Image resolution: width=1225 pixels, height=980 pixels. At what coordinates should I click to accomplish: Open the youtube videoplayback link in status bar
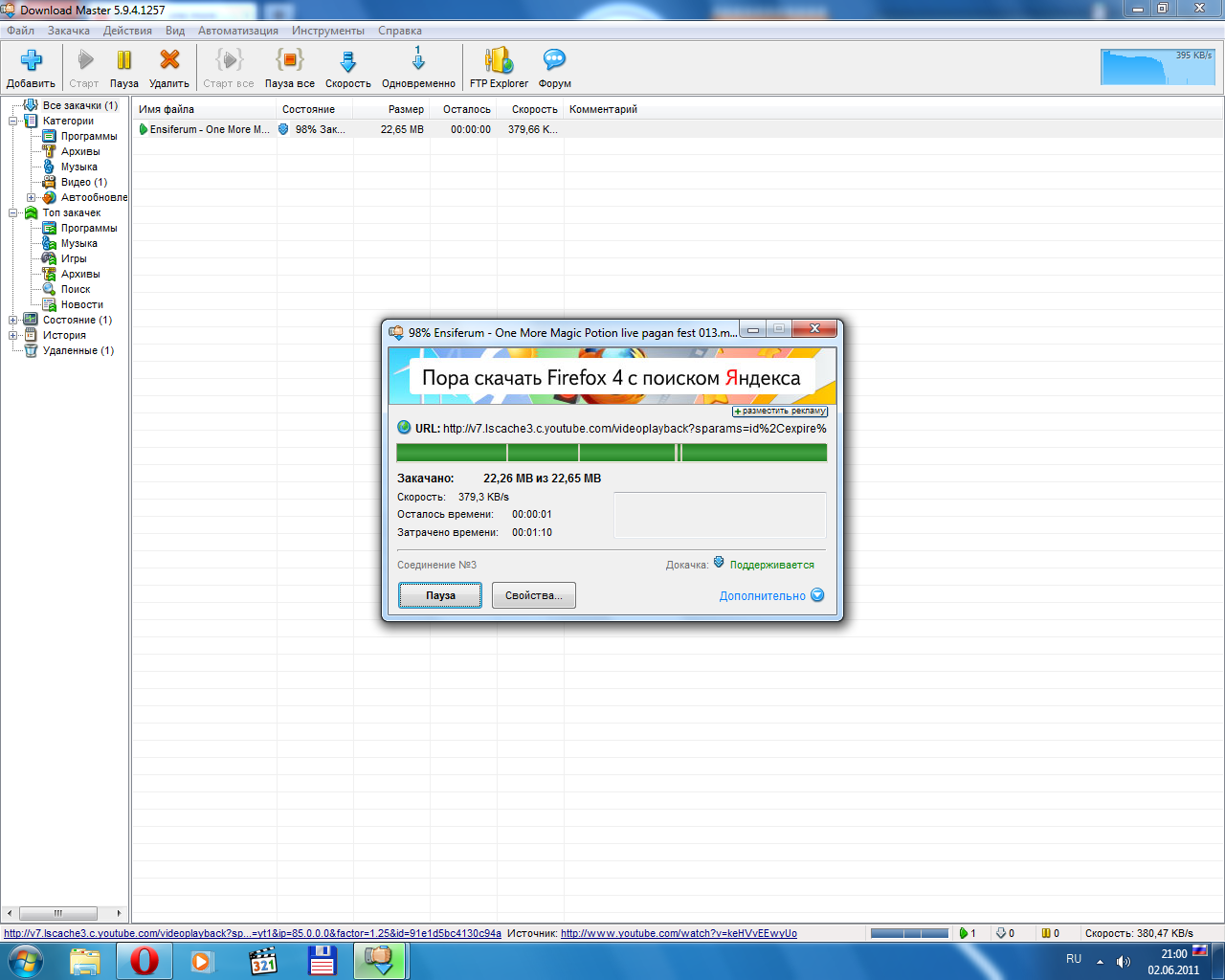tap(253, 933)
